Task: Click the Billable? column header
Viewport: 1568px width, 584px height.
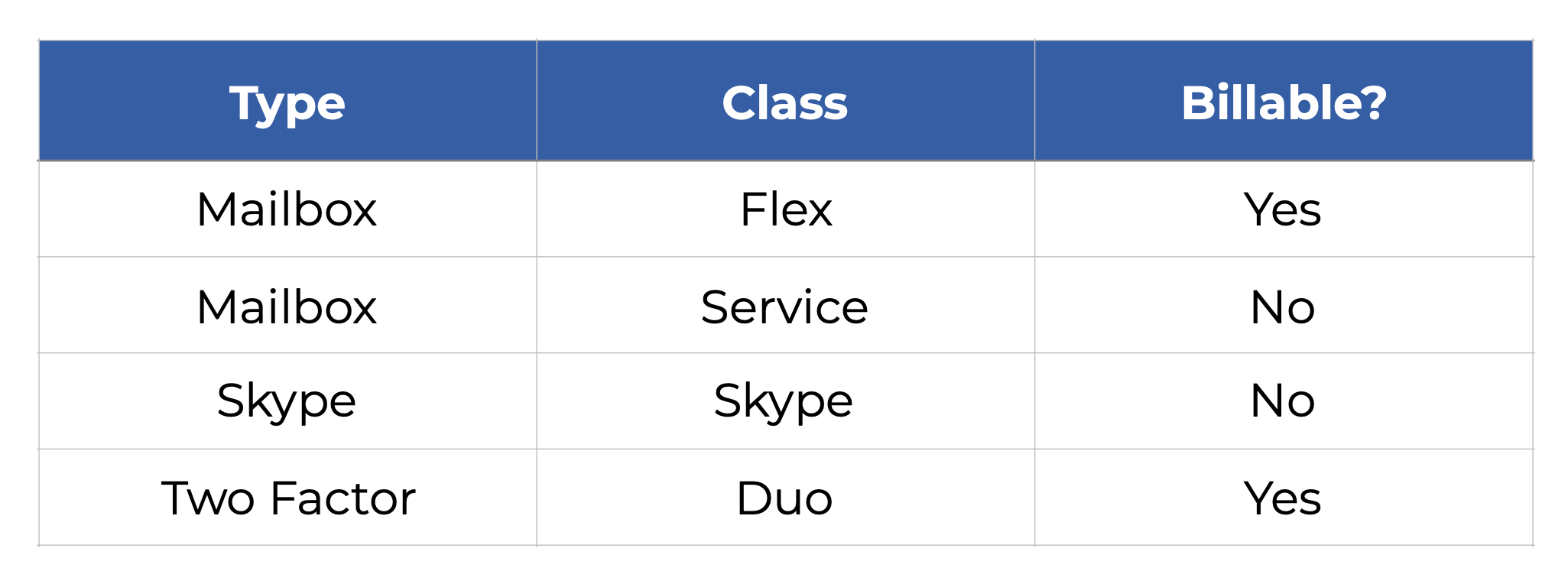Action: point(1284,103)
